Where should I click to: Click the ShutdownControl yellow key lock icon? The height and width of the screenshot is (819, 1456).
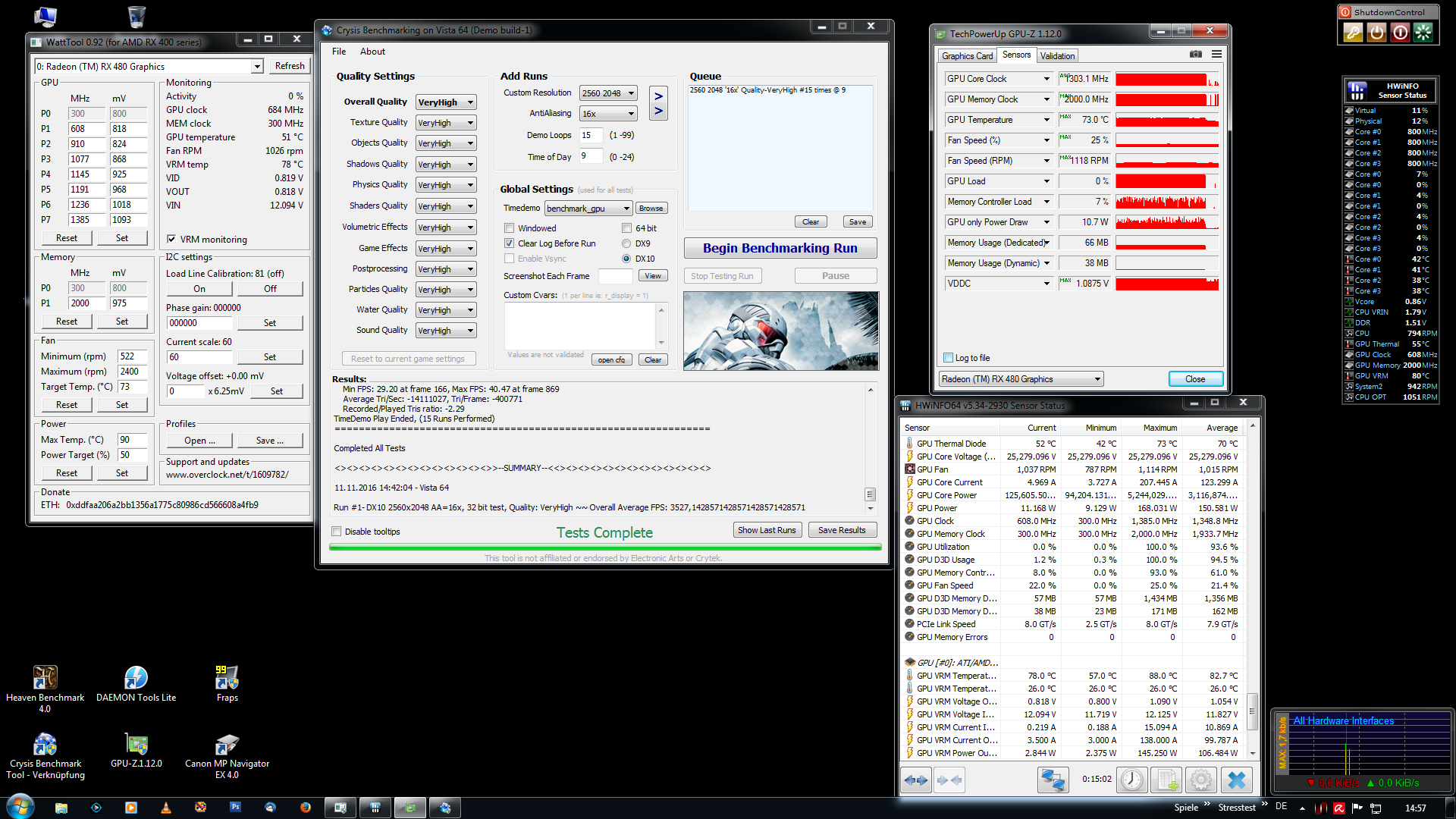point(1352,32)
